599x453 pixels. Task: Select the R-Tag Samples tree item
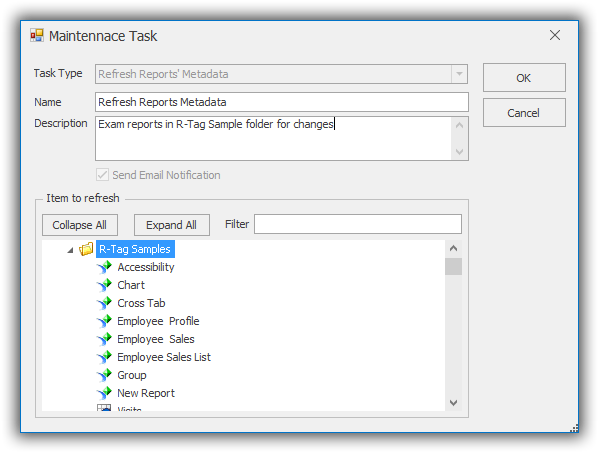135,249
